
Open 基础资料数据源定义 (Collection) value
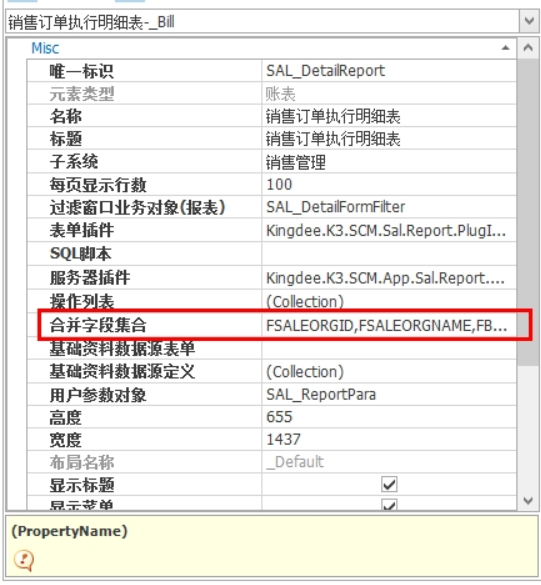click(x=389, y=372)
